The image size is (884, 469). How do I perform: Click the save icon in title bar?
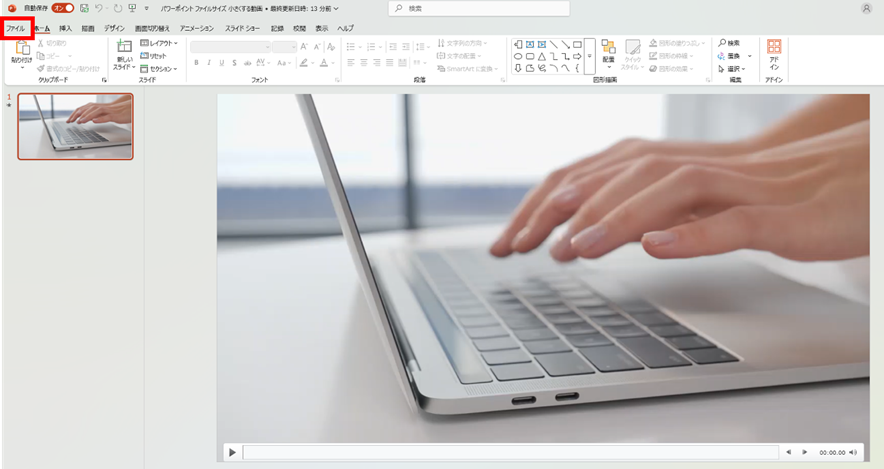85,8
